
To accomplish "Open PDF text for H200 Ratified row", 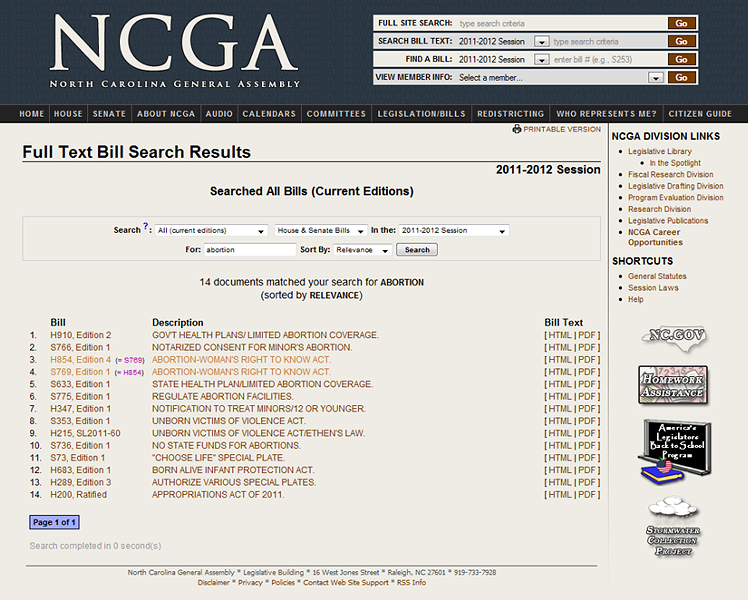I will point(587,495).
